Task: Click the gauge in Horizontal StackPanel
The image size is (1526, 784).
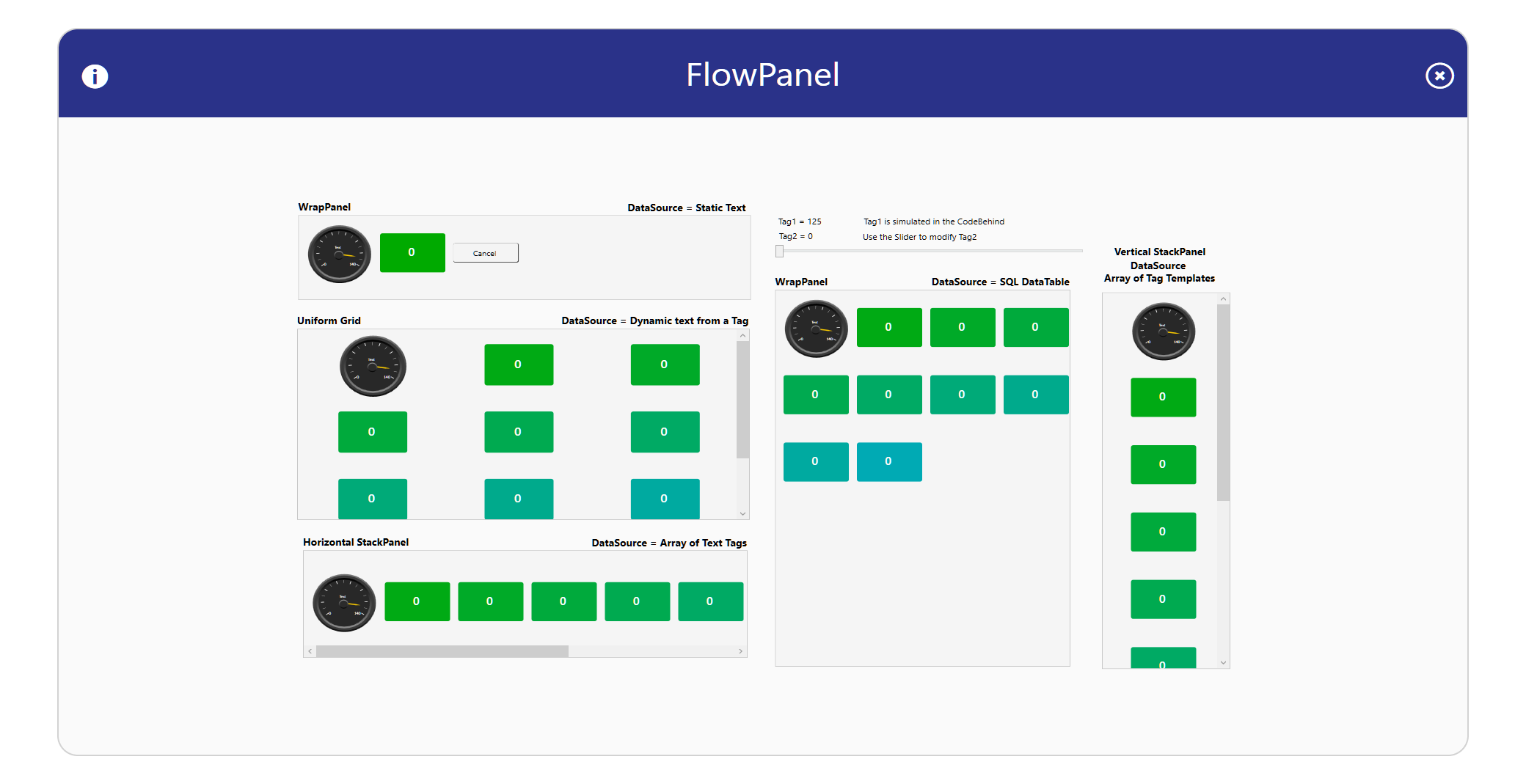Action: pyautogui.click(x=344, y=602)
